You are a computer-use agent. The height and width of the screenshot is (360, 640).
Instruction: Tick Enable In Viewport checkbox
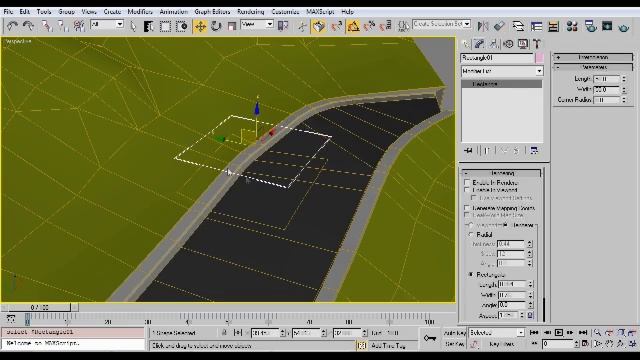point(467,190)
